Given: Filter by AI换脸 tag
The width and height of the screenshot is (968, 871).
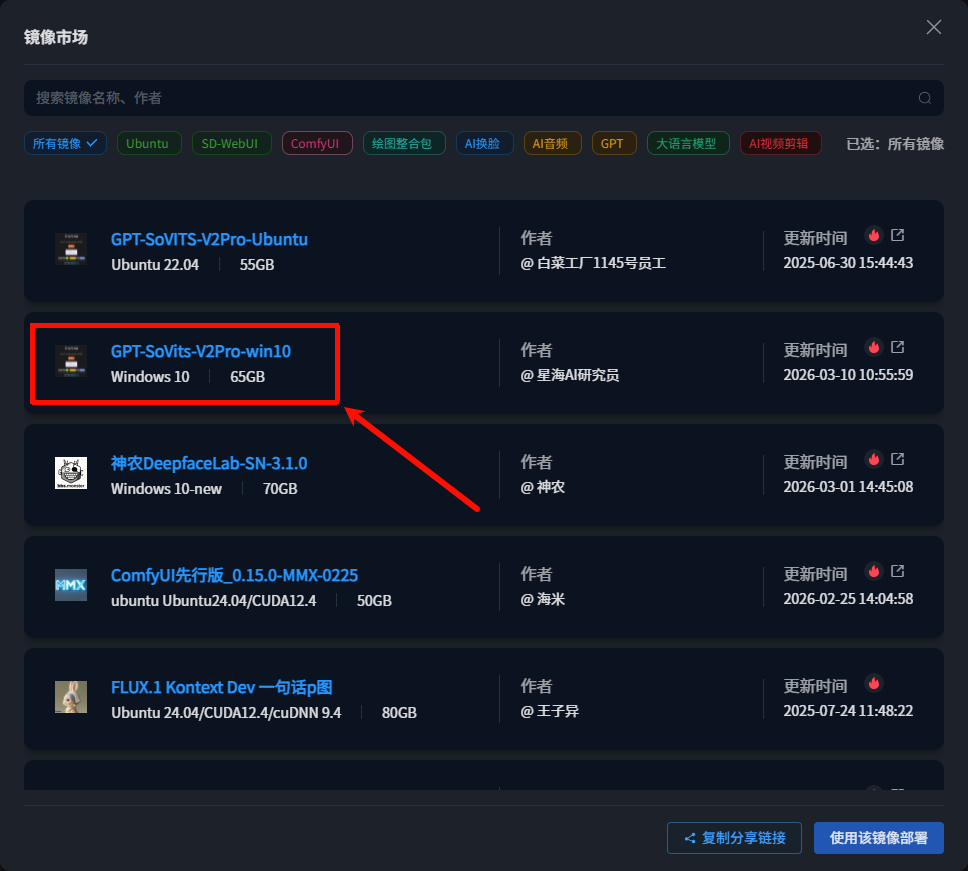Looking at the screenshot, I should [485, 143].
